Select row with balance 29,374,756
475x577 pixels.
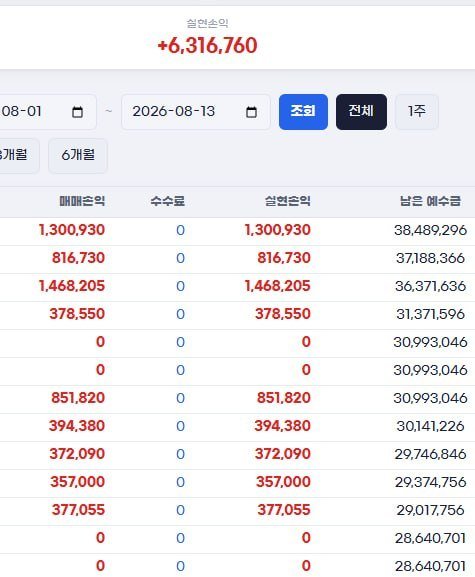237,482
